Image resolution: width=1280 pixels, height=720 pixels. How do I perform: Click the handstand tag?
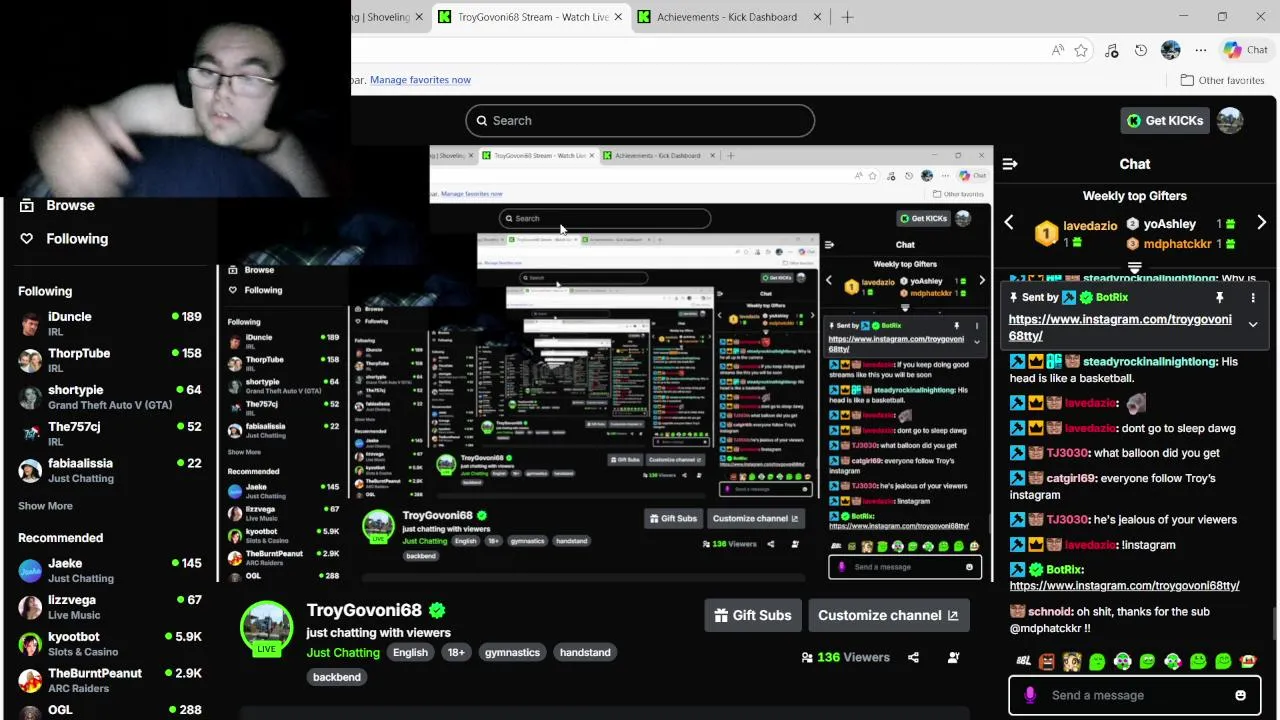tap(585, 652)
